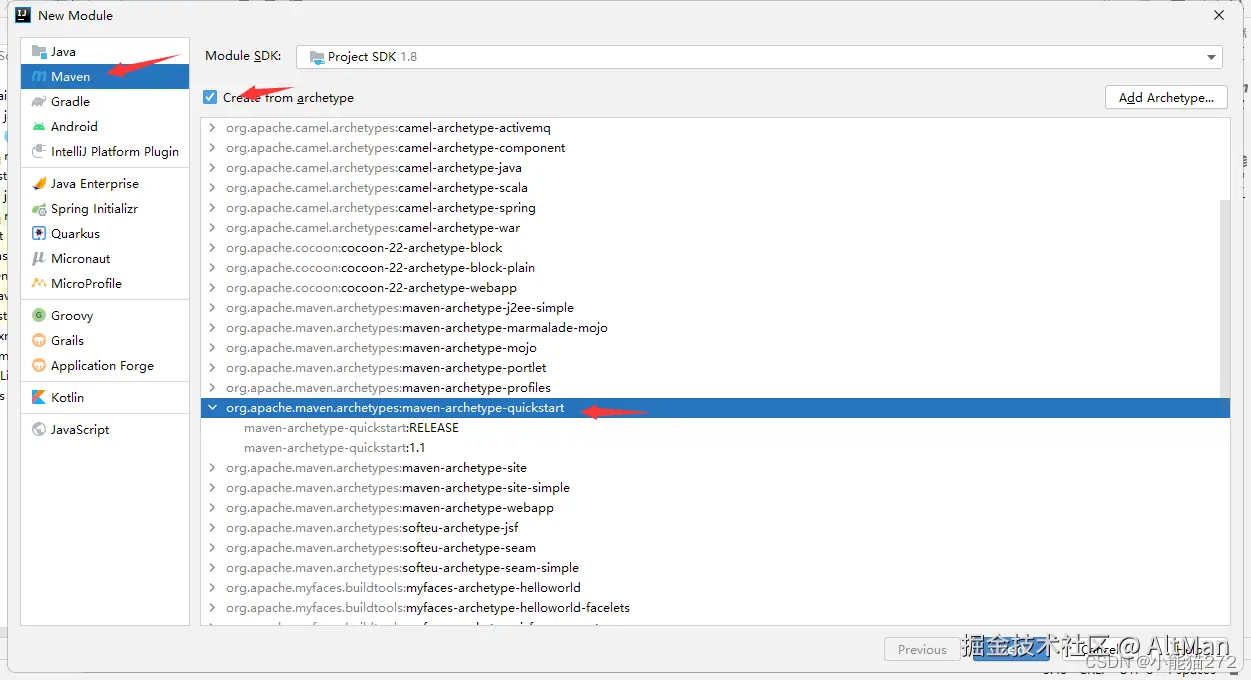Click the Gradle elephant icon
Viewport: 1251px width, 680px height.
39,102
